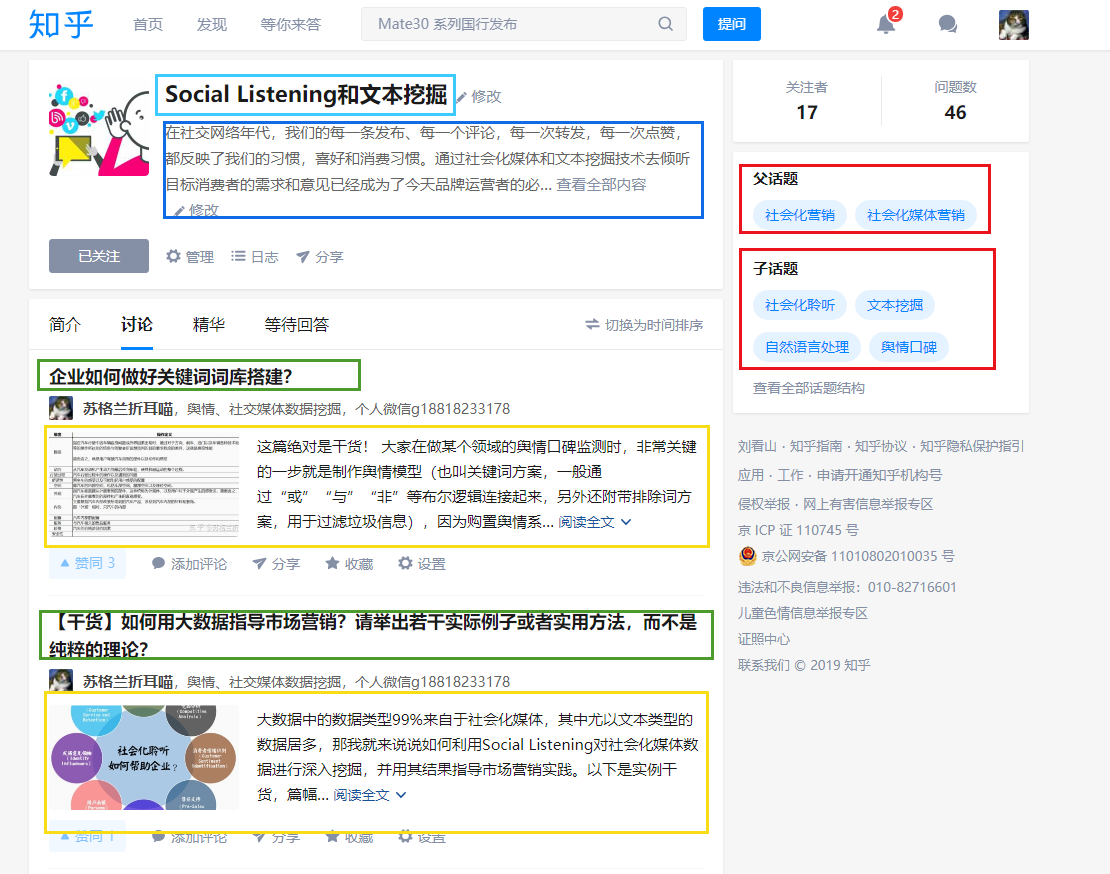Viewport: 1110px width, 874px height.
Task: Switch to the 等待回答 tab
Action: click(x=297, y=325)
